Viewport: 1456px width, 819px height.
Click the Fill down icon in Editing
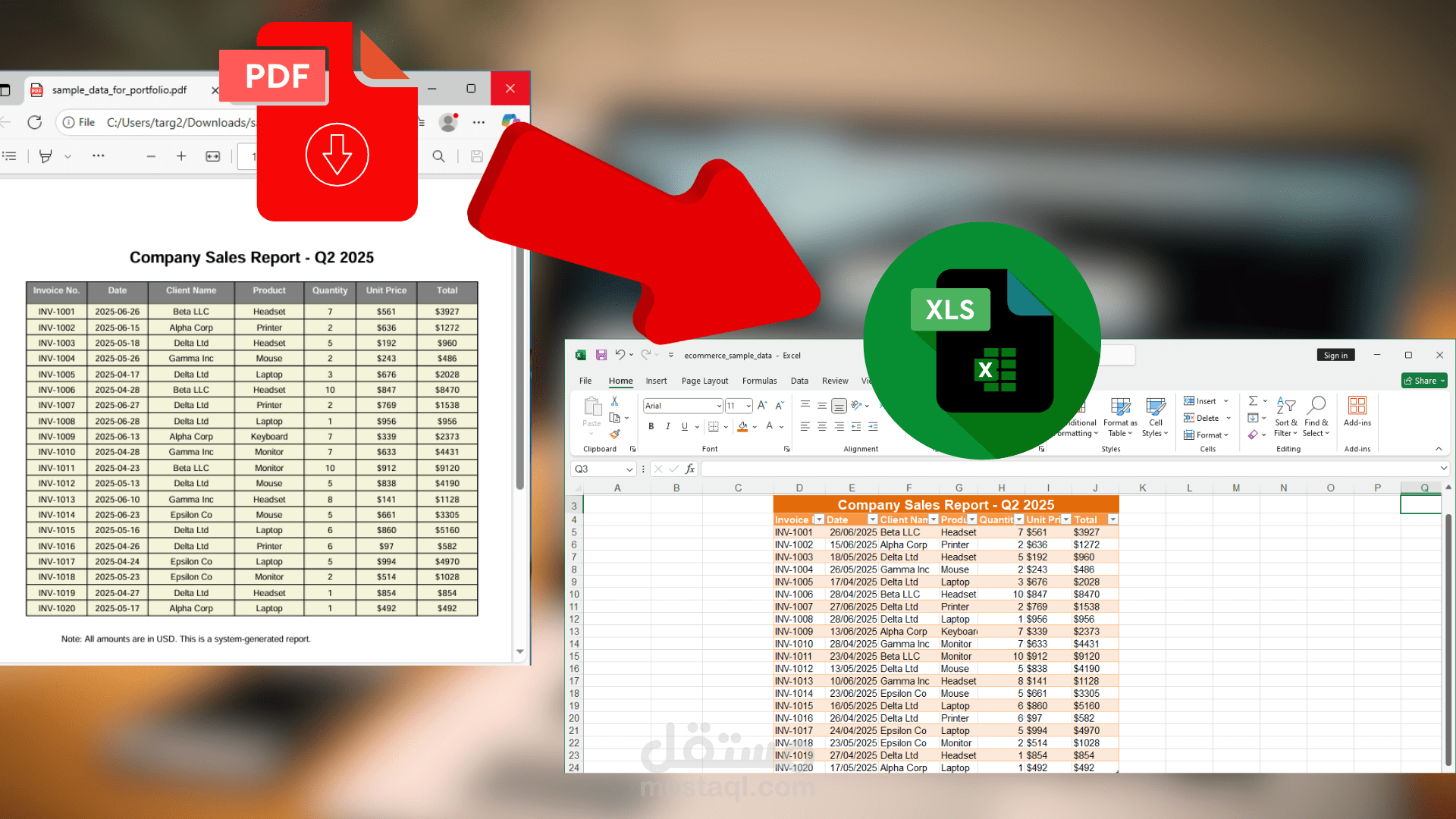pos(1254,418)
